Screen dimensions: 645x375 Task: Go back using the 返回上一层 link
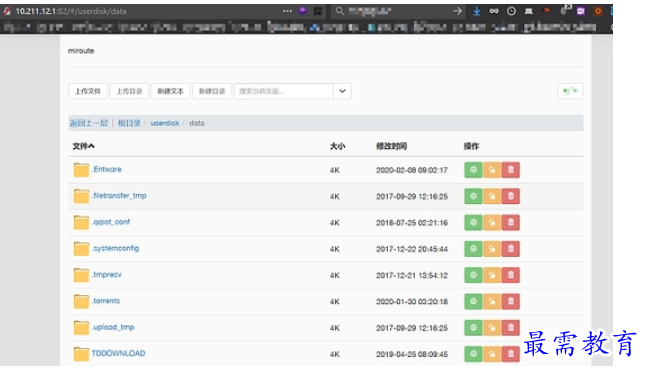point(88,123)
